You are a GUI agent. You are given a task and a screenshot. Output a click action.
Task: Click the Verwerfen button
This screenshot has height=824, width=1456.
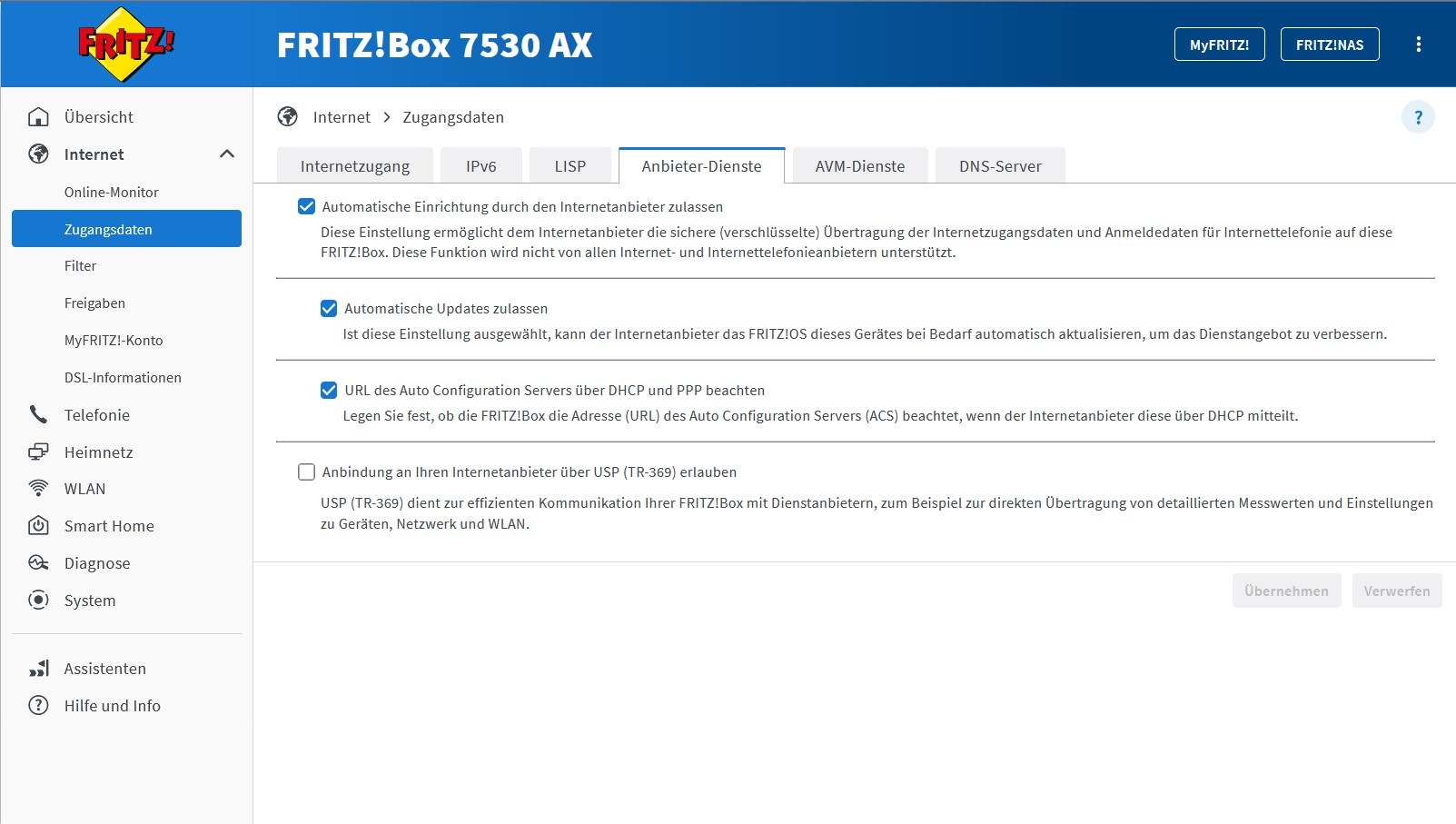(x=1397, y=591)
